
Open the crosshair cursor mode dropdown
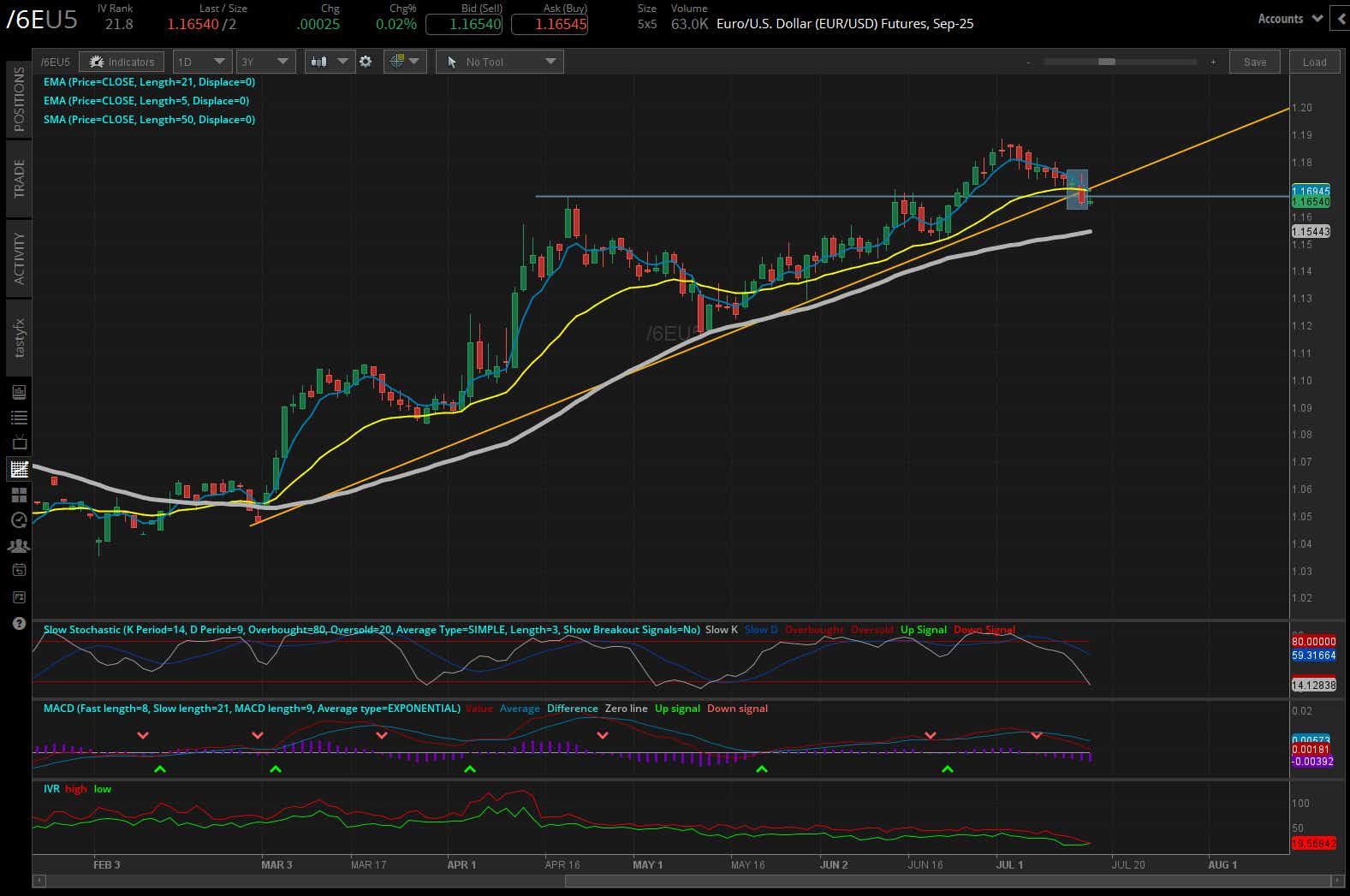click(405, 62)
